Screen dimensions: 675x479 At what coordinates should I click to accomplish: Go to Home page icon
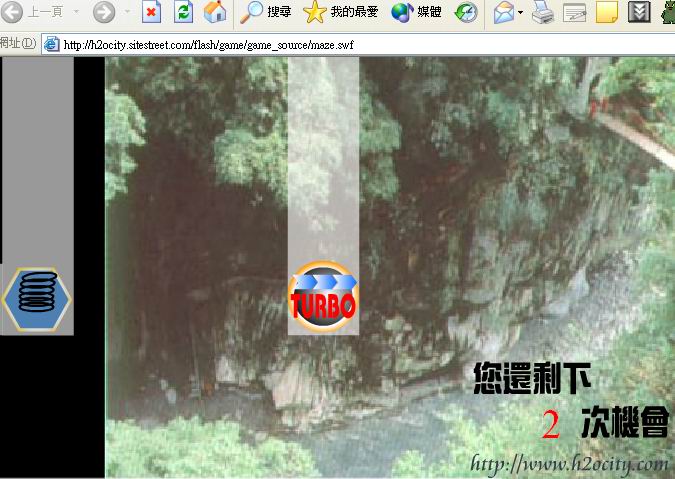(x=215, y=12)
